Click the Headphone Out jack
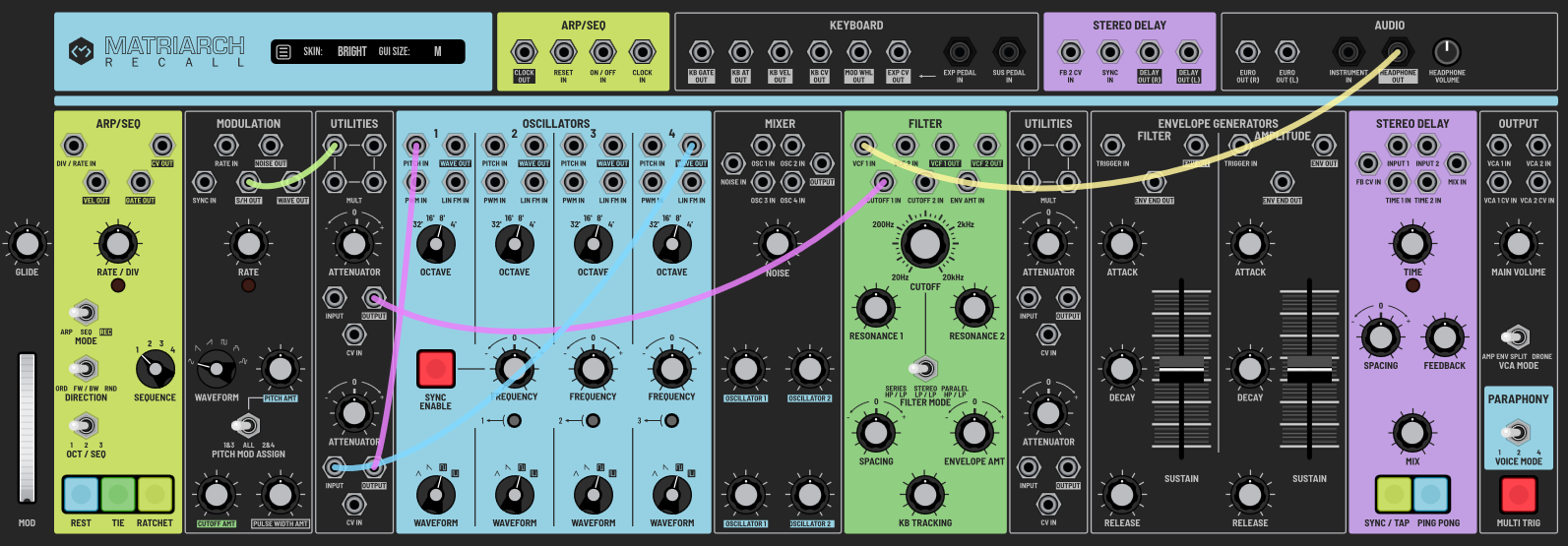Image resolution: width=1568 pixels, height=546 pixels. (1397, 51)
